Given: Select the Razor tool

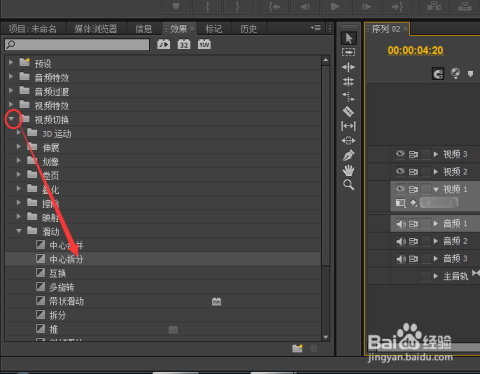Looking at the screenshot, I should pyautogui.click(x=349, y=111).
